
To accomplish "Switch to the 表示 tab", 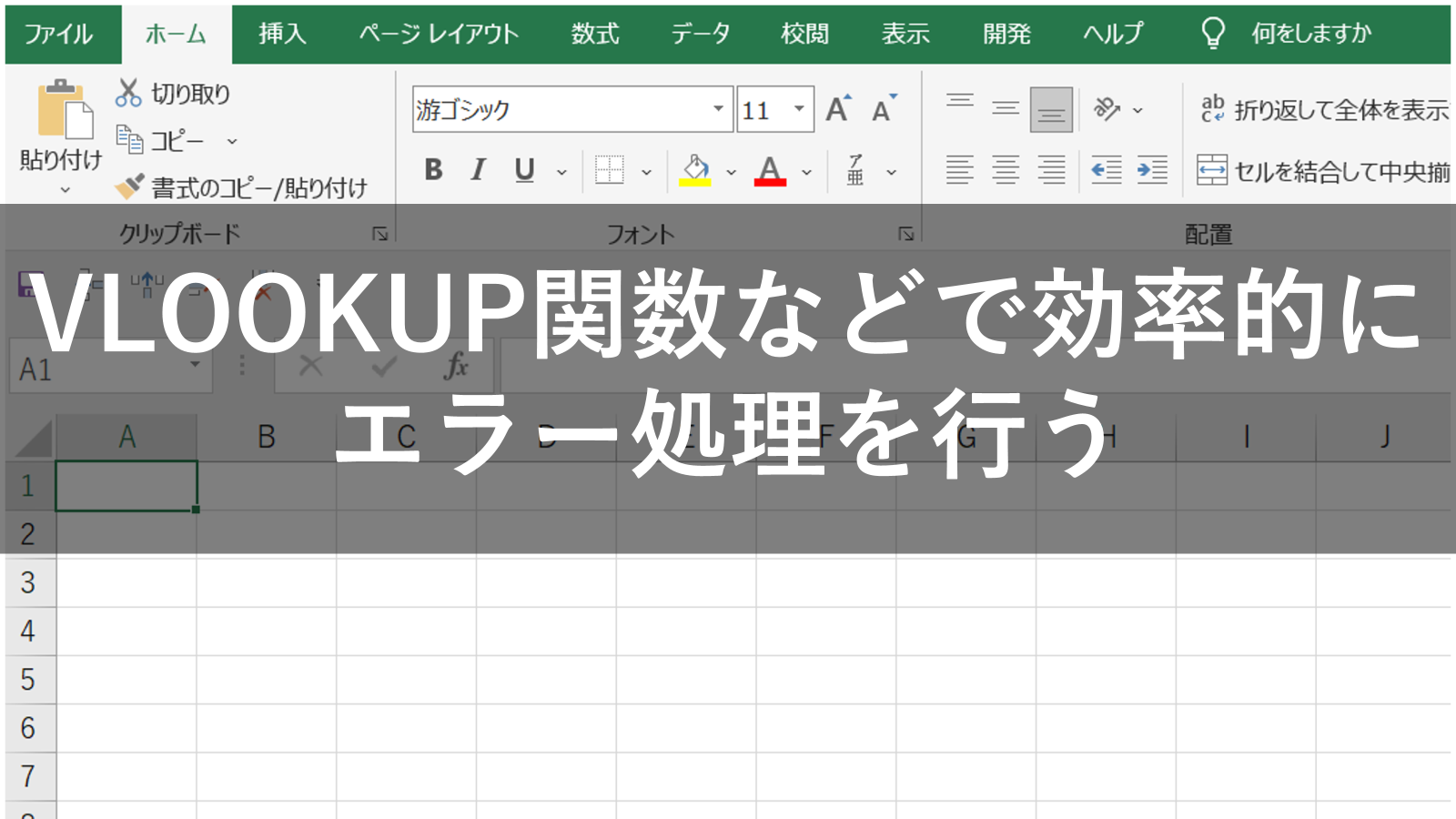I will pos(905,35).
